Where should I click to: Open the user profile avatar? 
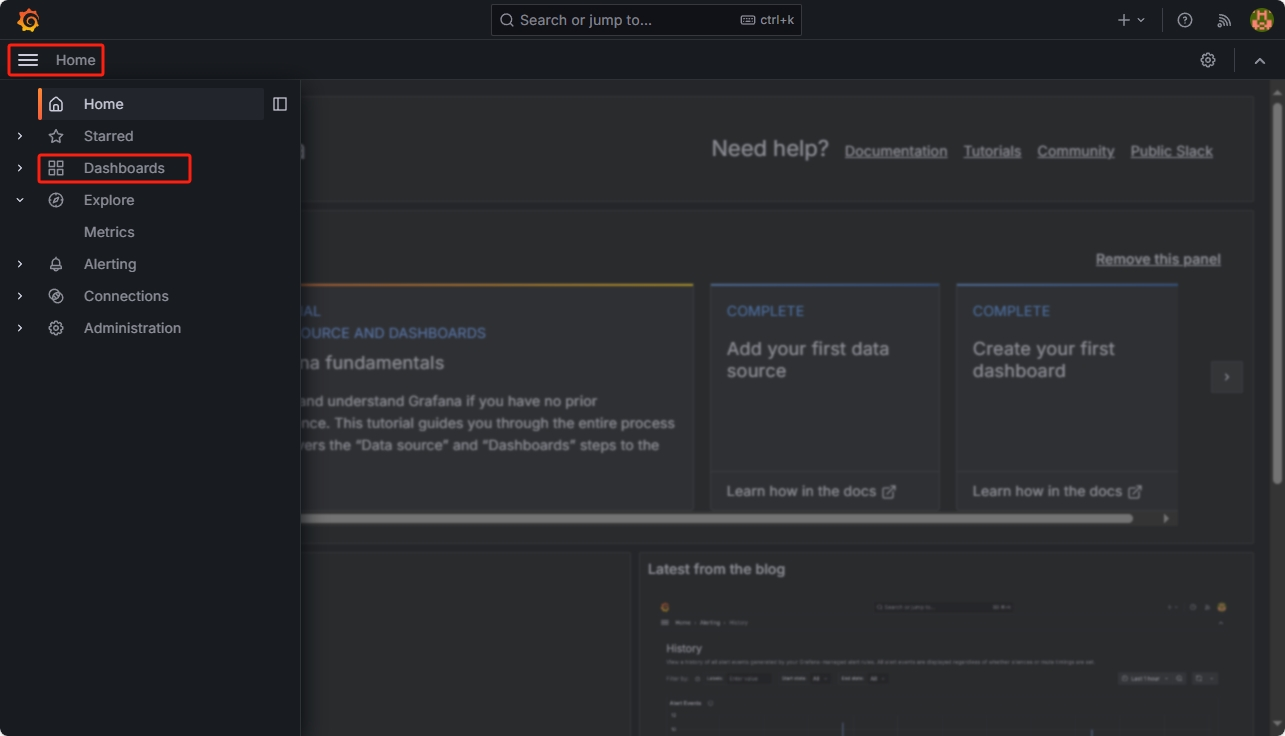[1261, 20]
